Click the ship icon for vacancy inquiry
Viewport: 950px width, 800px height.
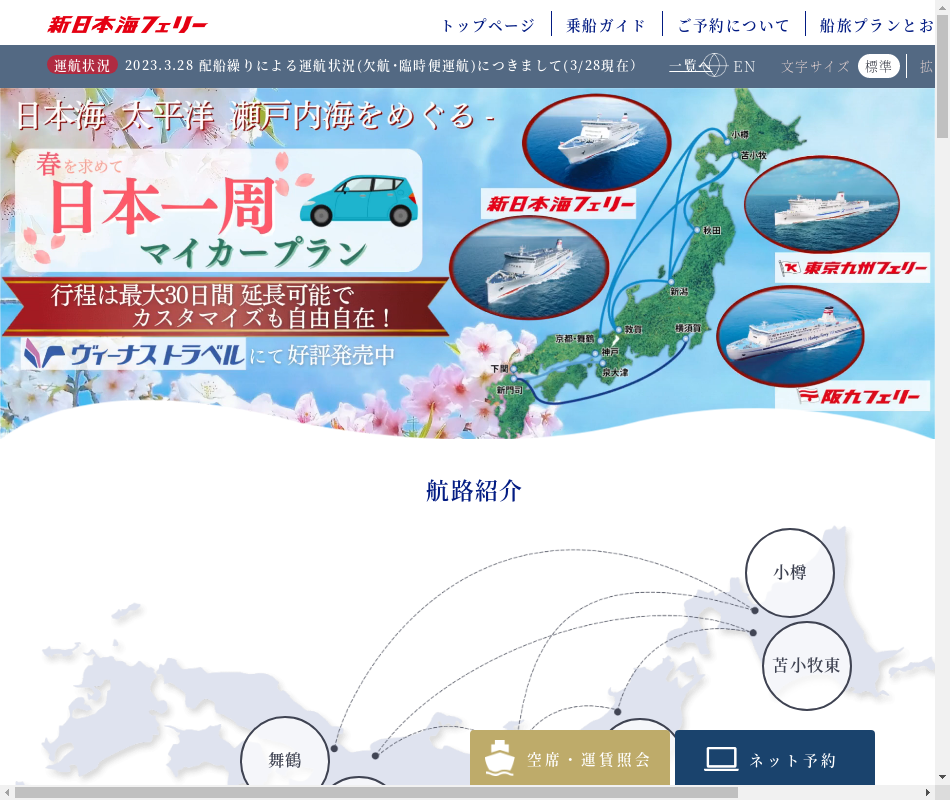(x=500, y=759)
